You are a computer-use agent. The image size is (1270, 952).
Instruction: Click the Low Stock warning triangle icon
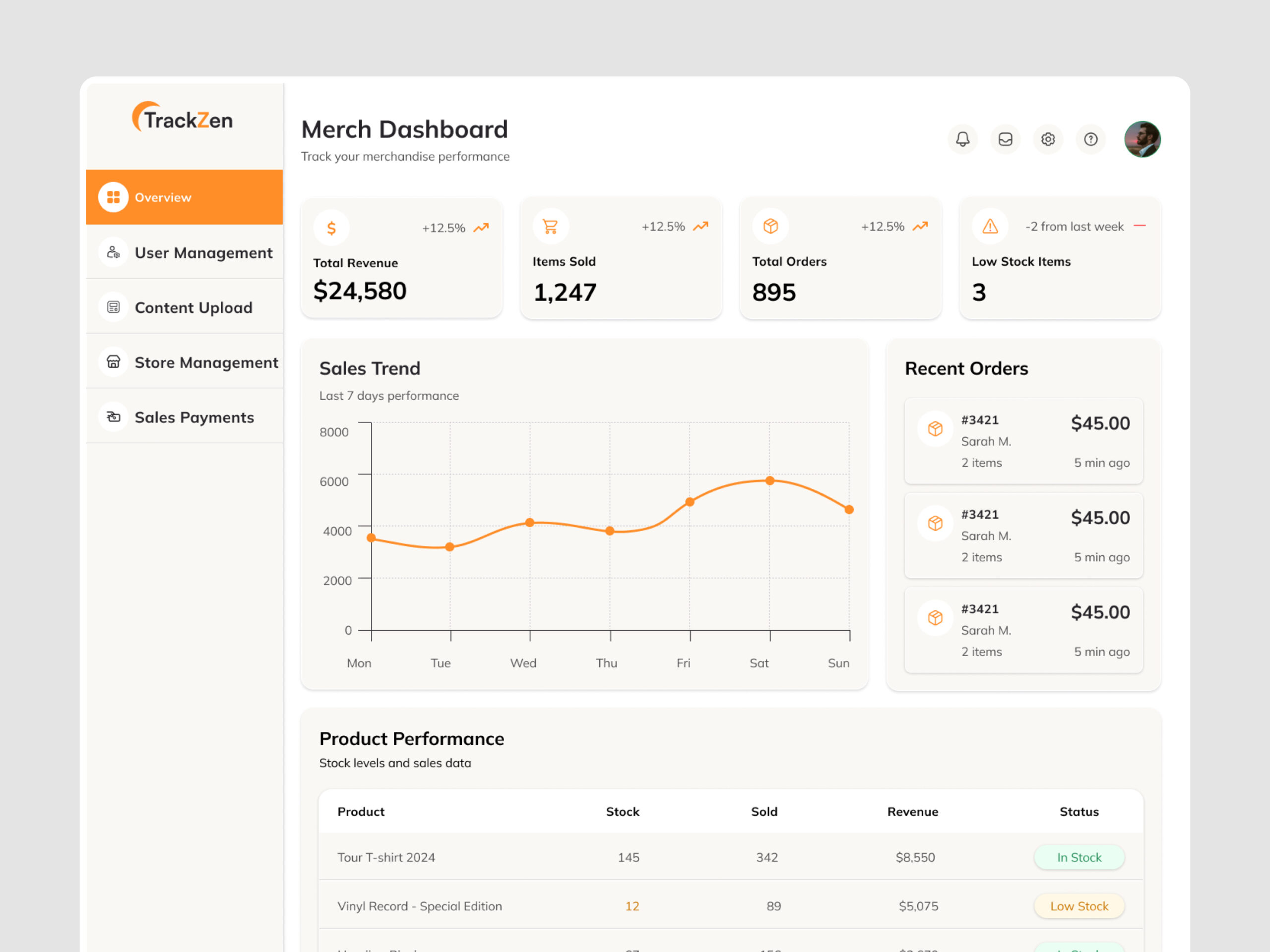990,227
